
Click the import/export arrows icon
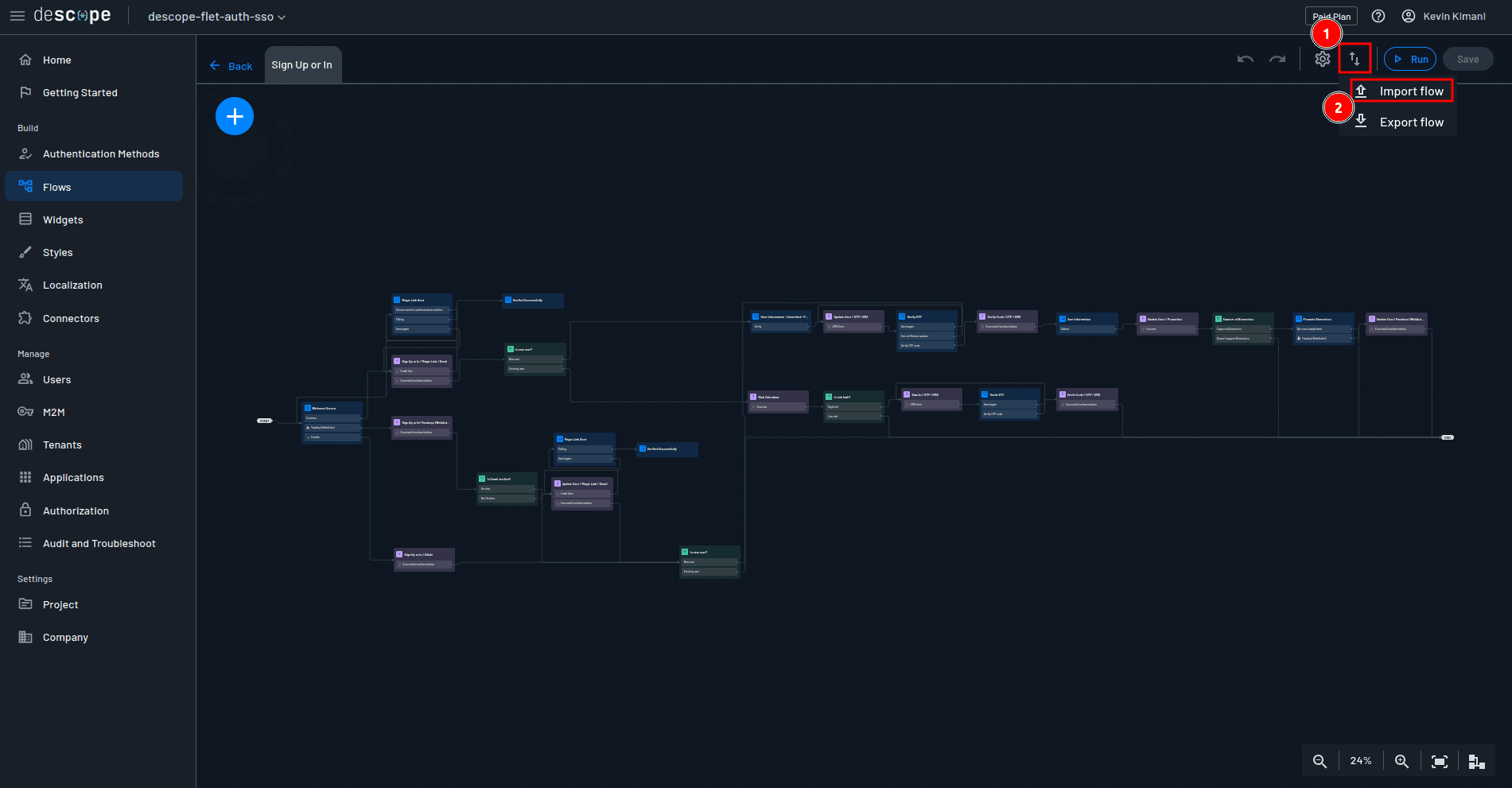point(1355,59)
